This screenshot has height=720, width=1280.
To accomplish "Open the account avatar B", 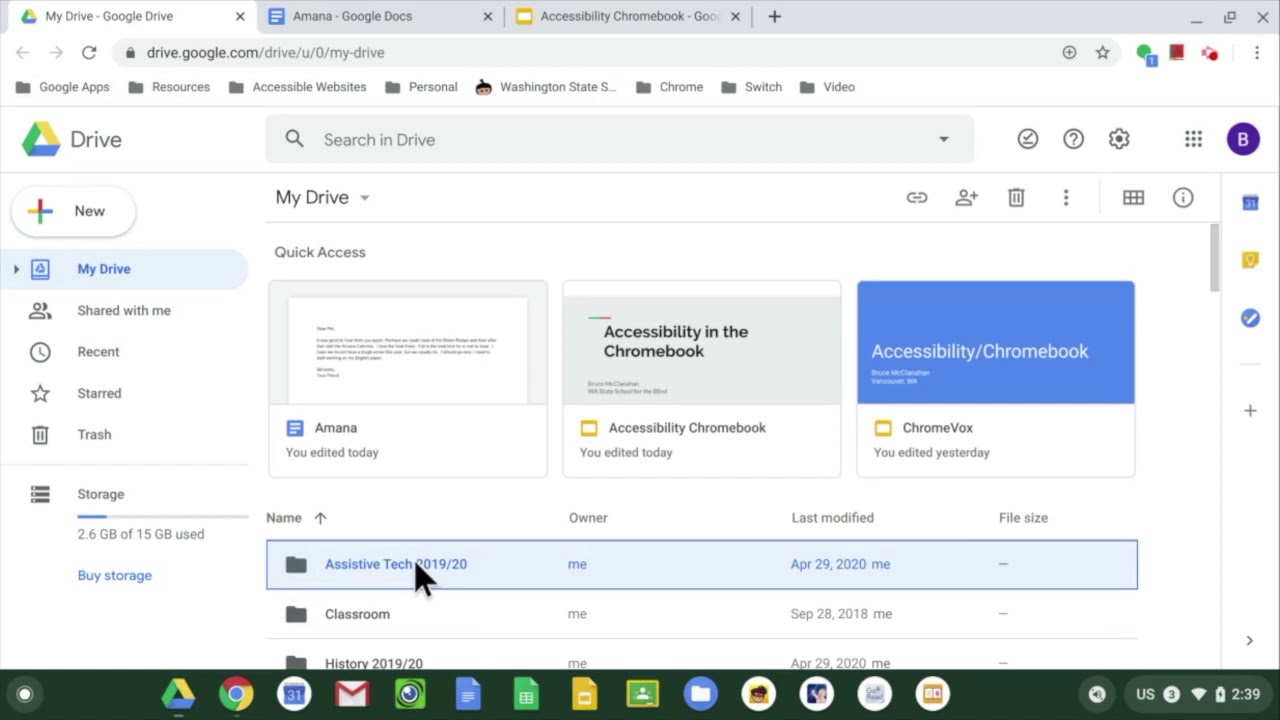I will [1243, 140].
